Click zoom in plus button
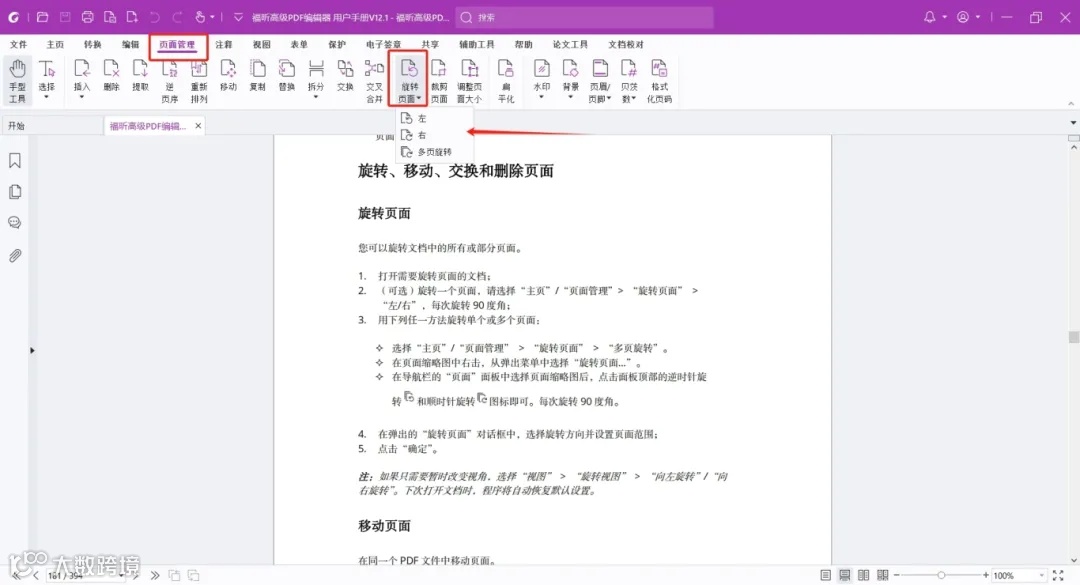 [x=986, y=575]
